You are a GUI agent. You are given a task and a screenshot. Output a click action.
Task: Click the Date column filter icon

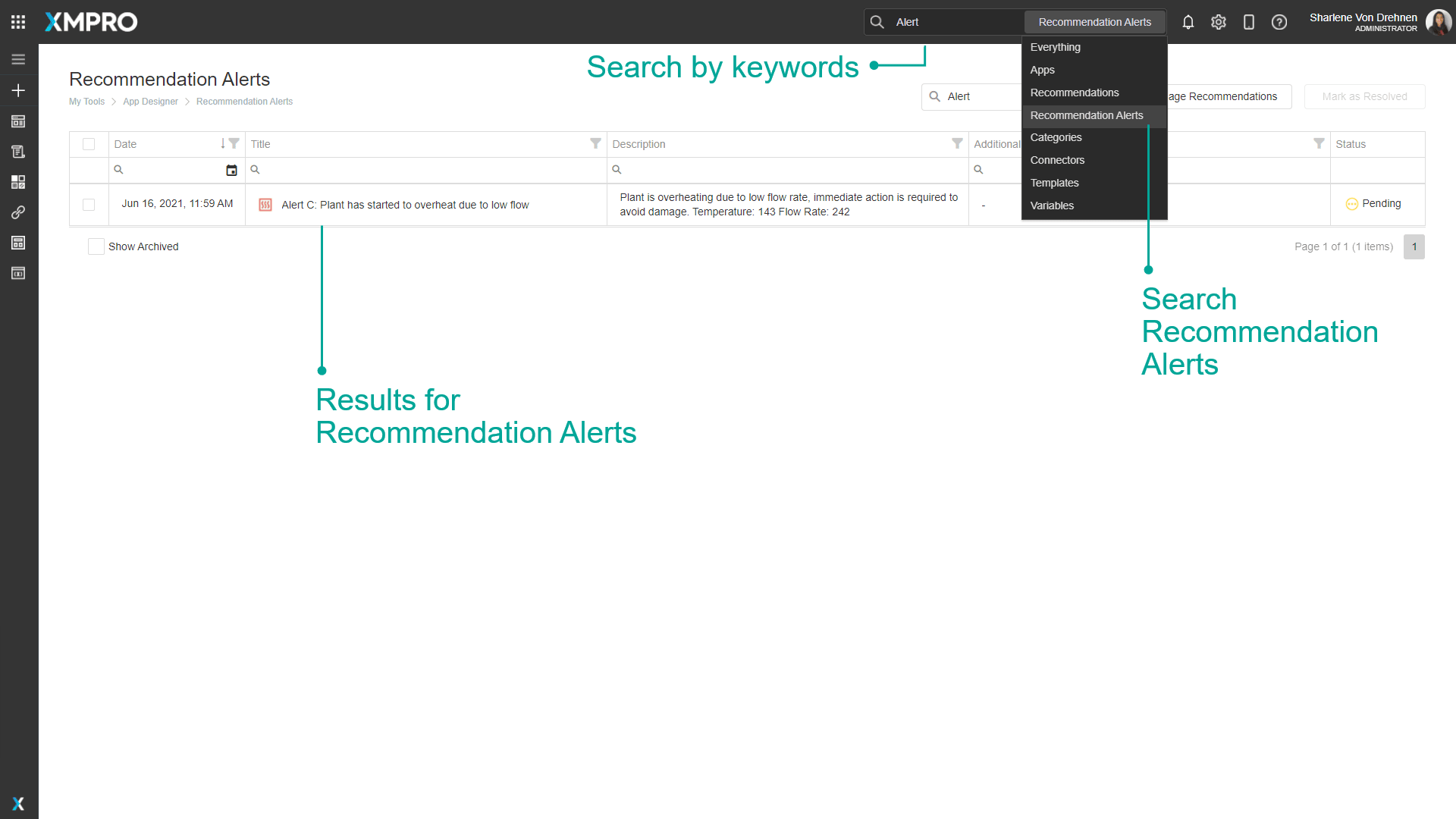click(x=234, y=143)
